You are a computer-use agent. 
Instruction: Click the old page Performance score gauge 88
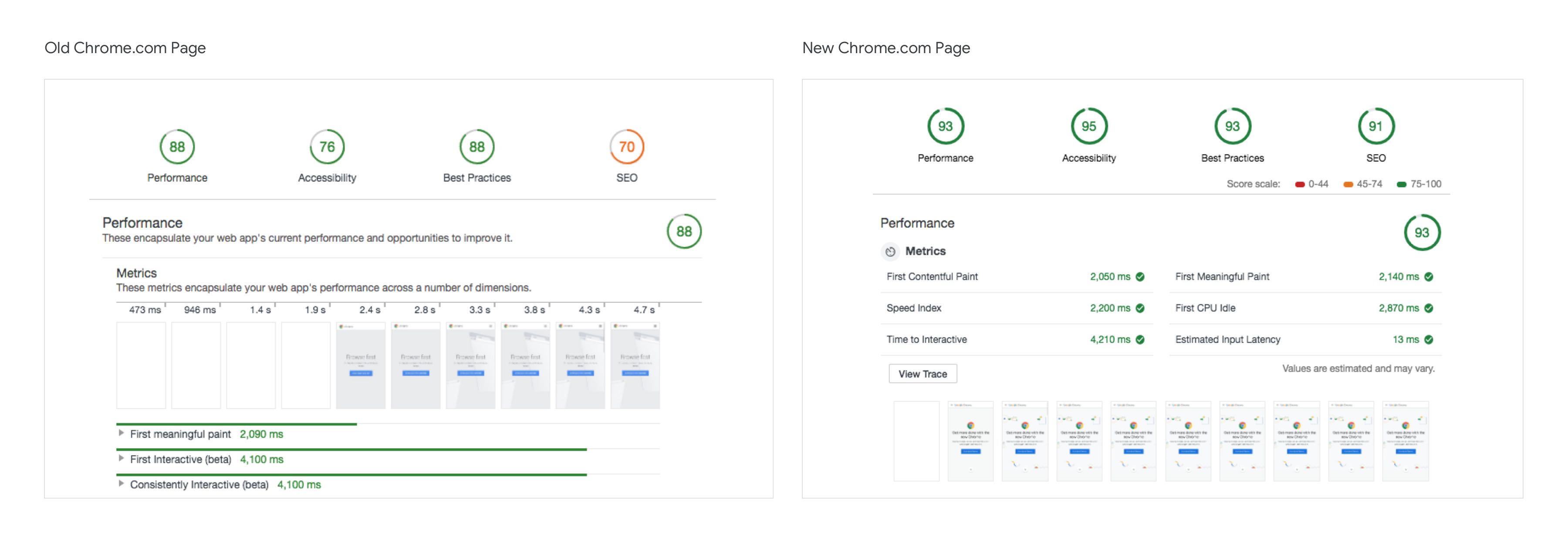(176, 147)
